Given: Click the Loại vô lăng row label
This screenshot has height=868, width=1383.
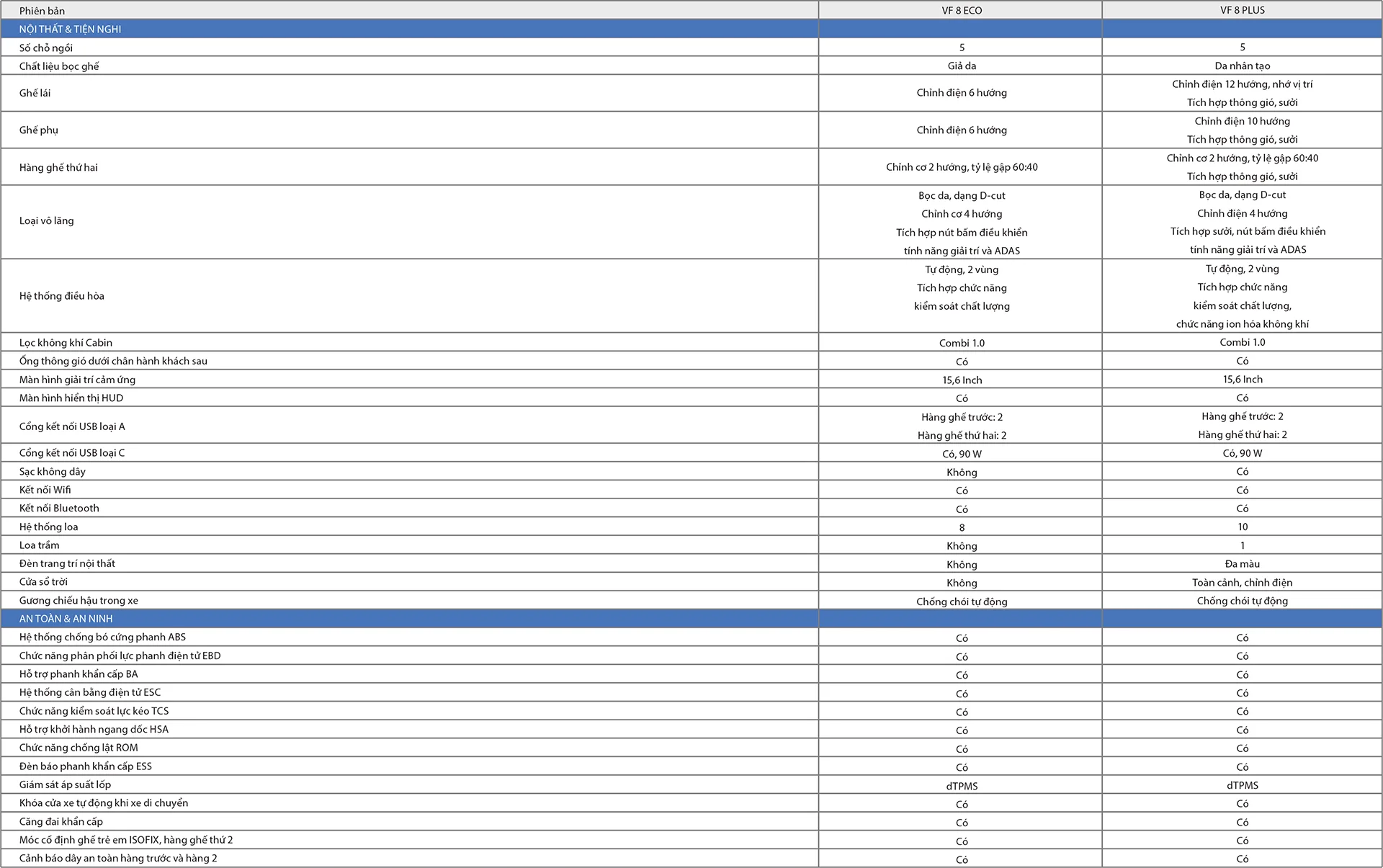Looking at the screenshot, I should click(x=46, y=220).
